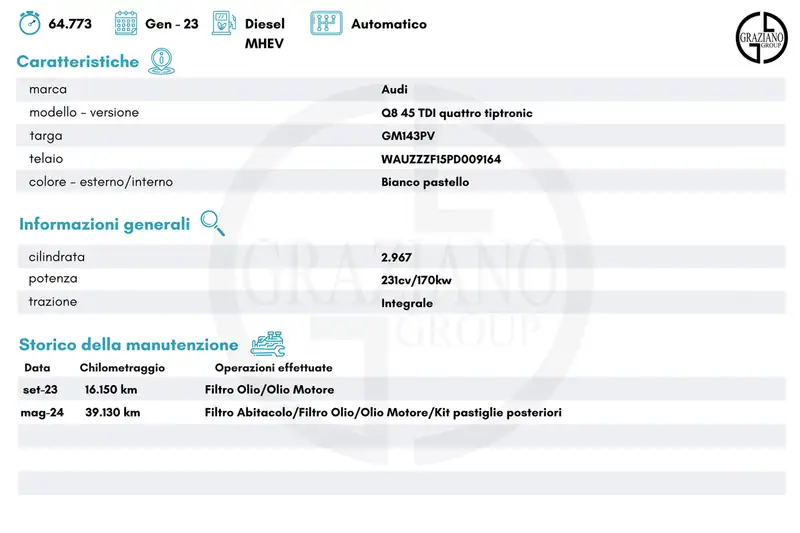Screen dimensions: 800x533
Task: Select the chassis number WAUZZZF15PD009164
Action: click(441, 159)
